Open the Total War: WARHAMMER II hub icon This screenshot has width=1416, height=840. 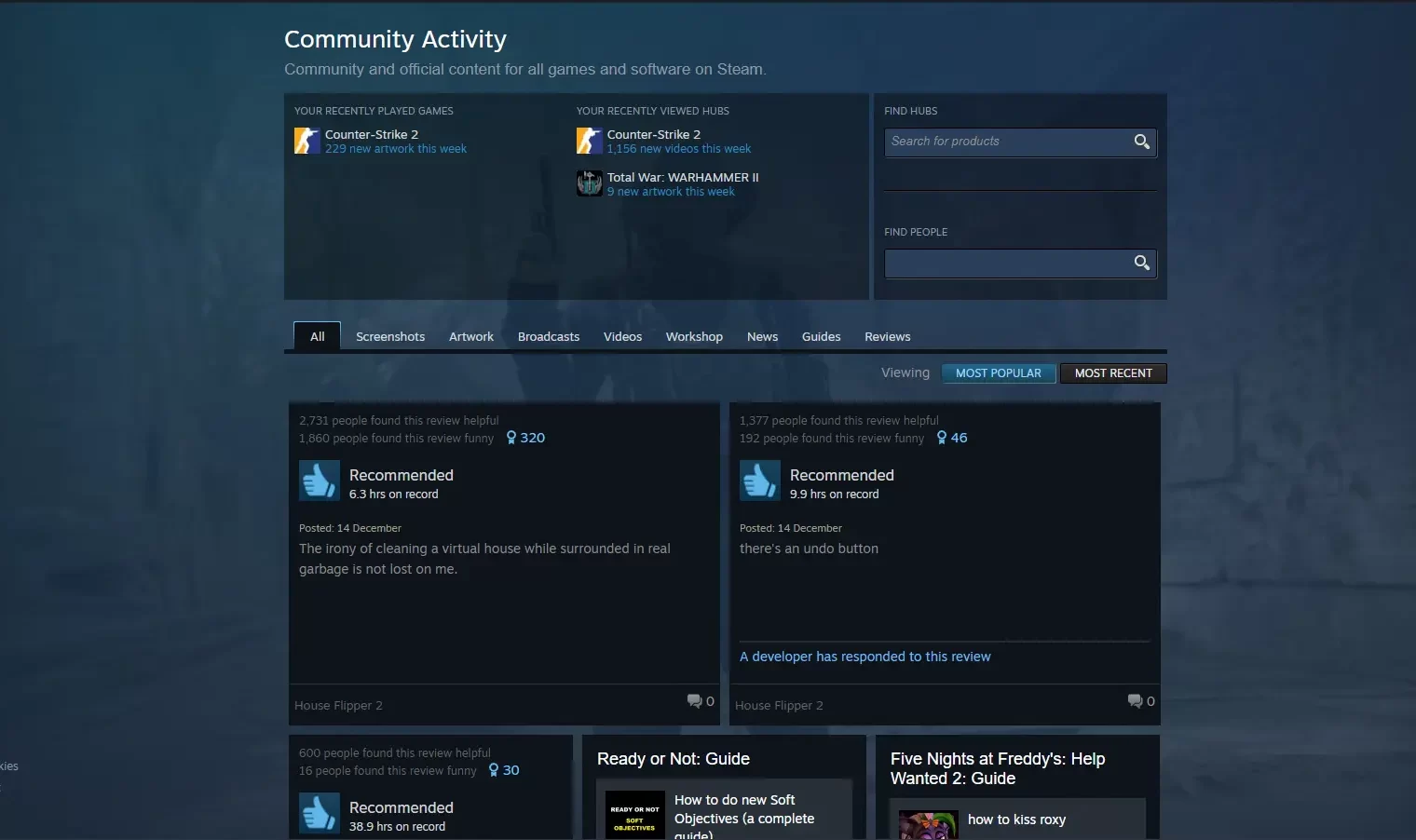pos(590,183)
